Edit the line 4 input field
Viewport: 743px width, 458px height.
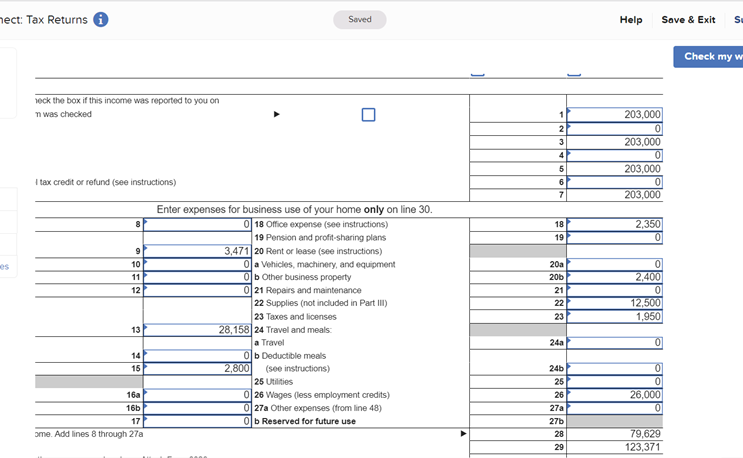(x=615, y=155)
